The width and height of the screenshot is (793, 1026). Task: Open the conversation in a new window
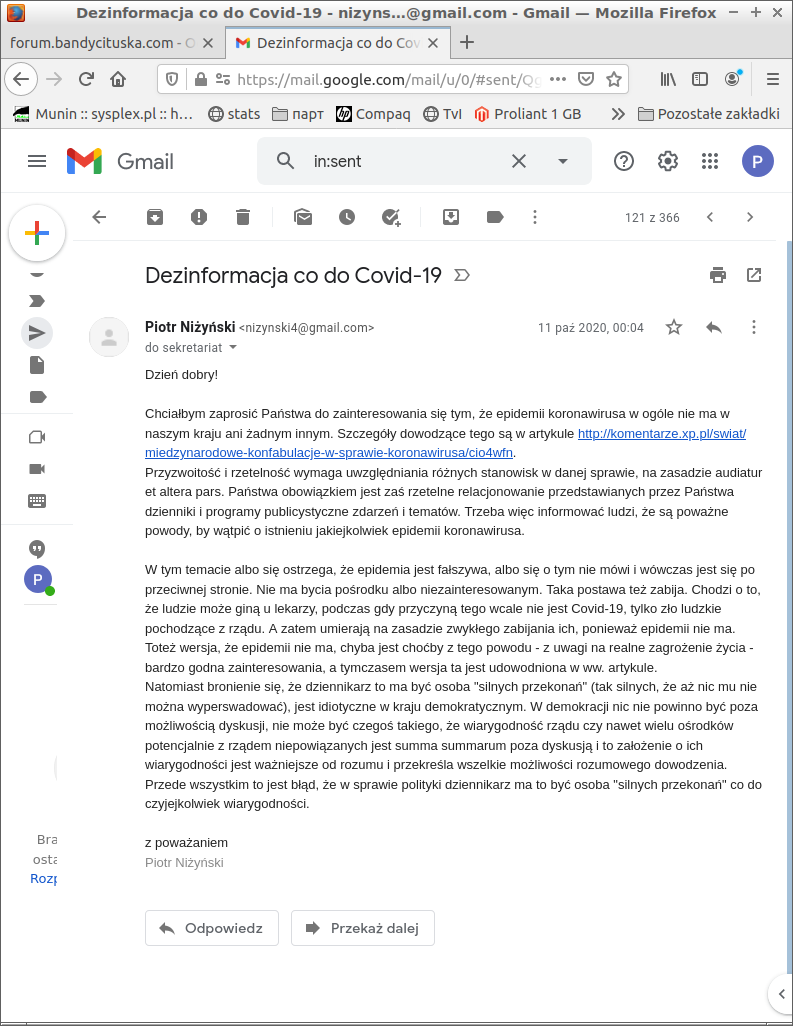tap(754, 275)
